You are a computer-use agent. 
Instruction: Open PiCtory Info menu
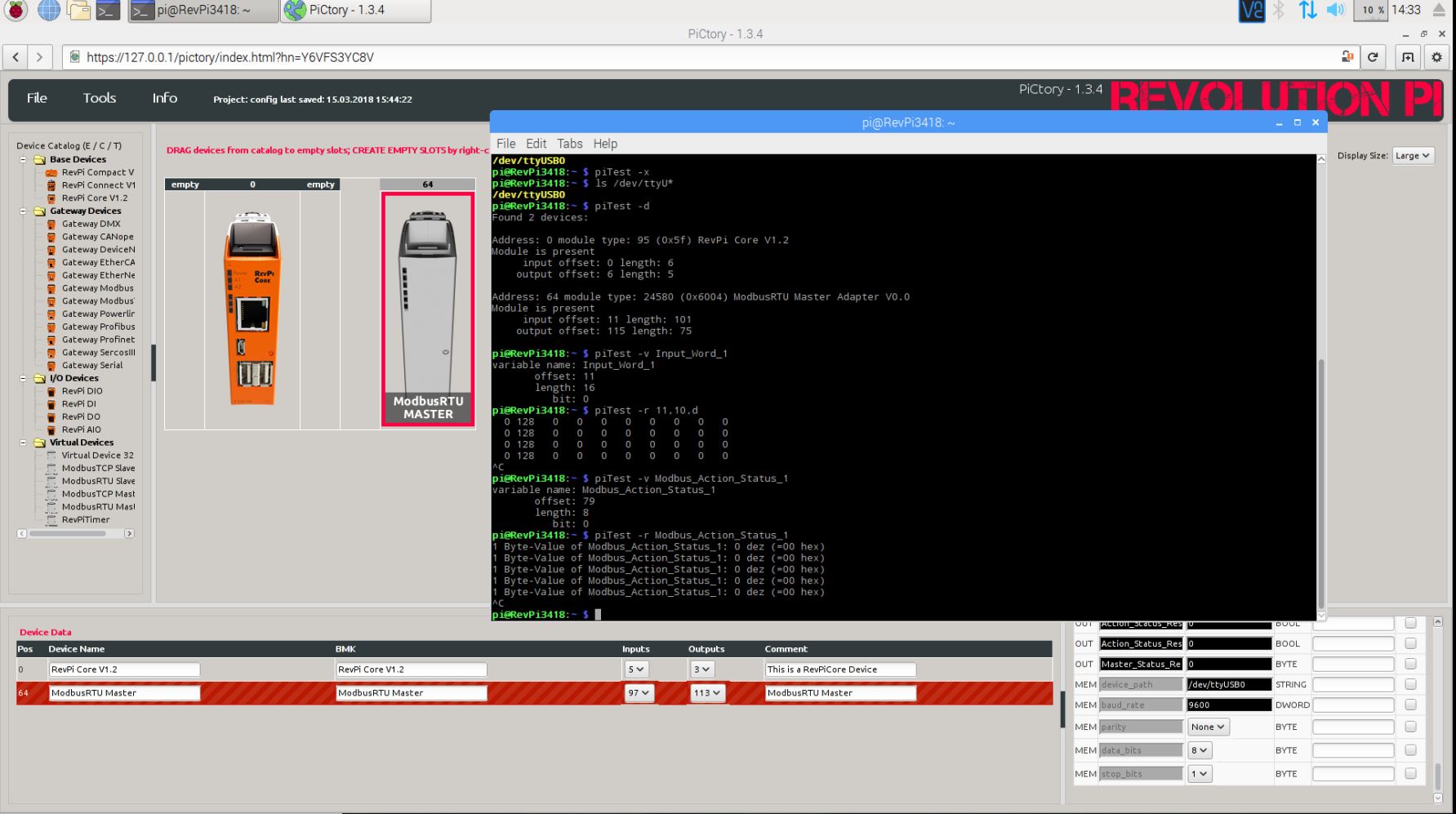[x=164, y=98]
